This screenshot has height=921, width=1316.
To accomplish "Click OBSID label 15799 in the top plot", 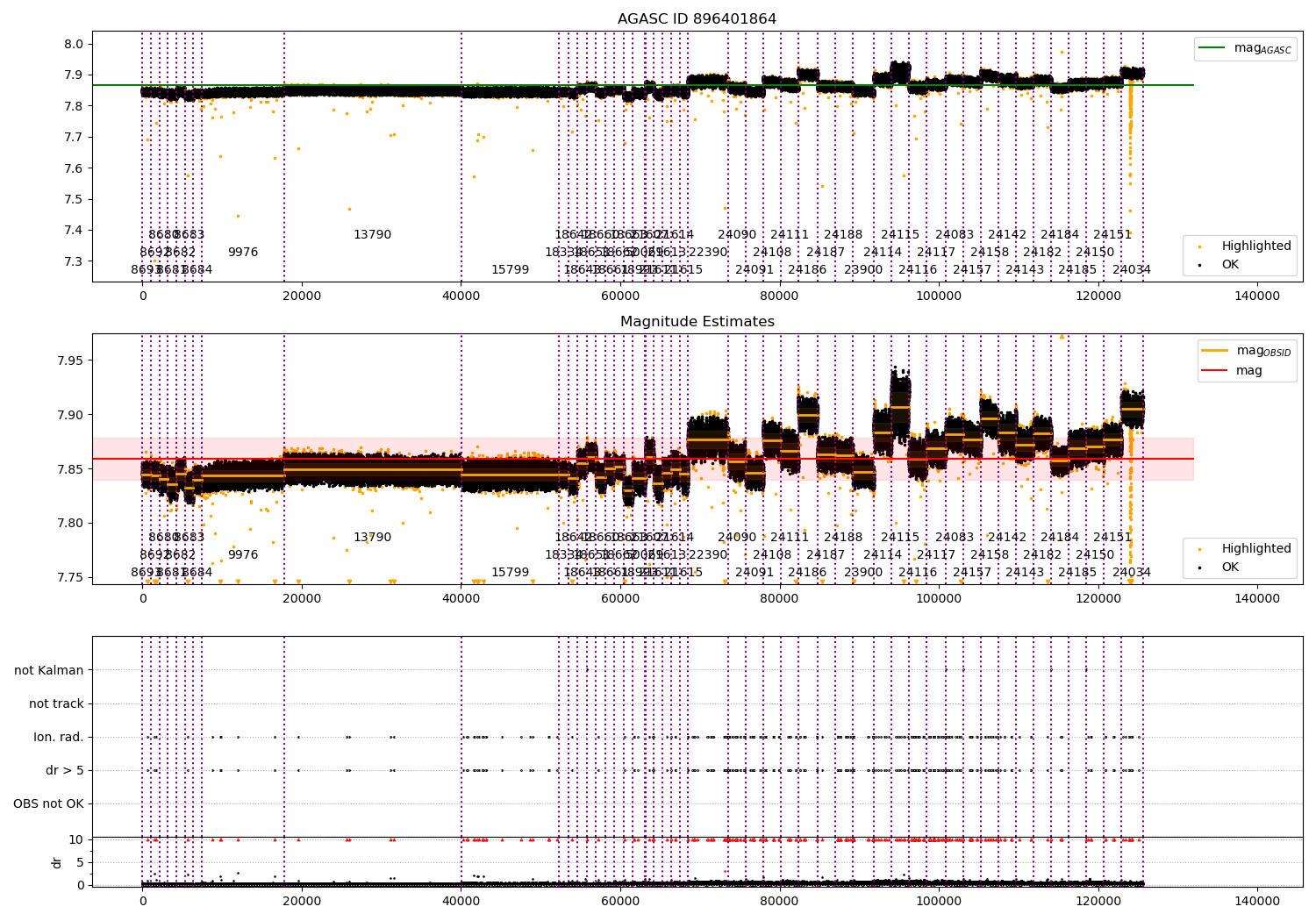I will click(x=511, y=270).
